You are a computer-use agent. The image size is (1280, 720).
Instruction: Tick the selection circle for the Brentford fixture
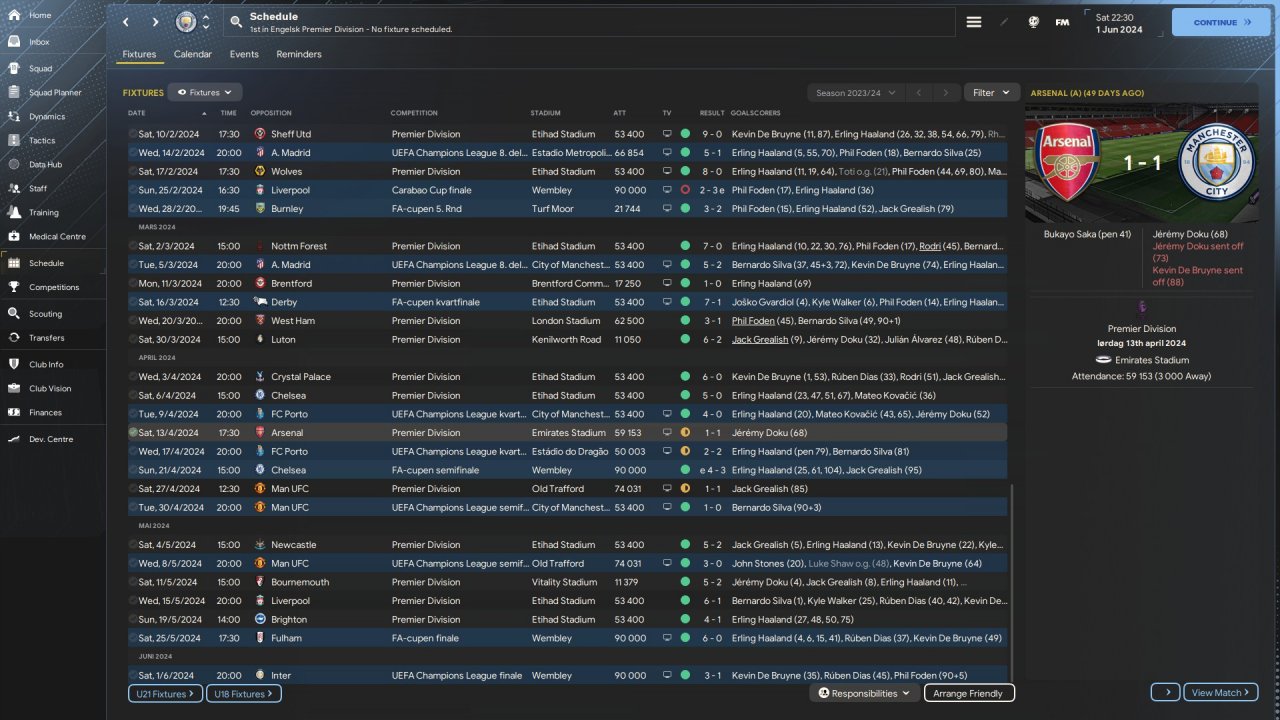point(133,284)
